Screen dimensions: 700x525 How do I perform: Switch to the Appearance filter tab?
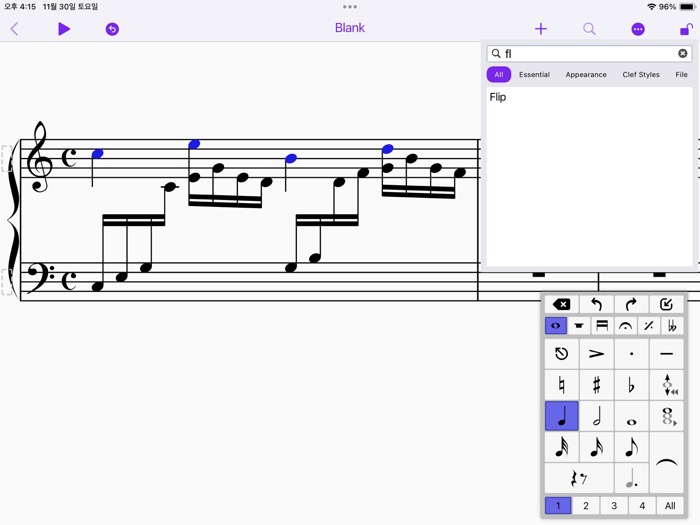pyautogui.click(x=586, y=75)
